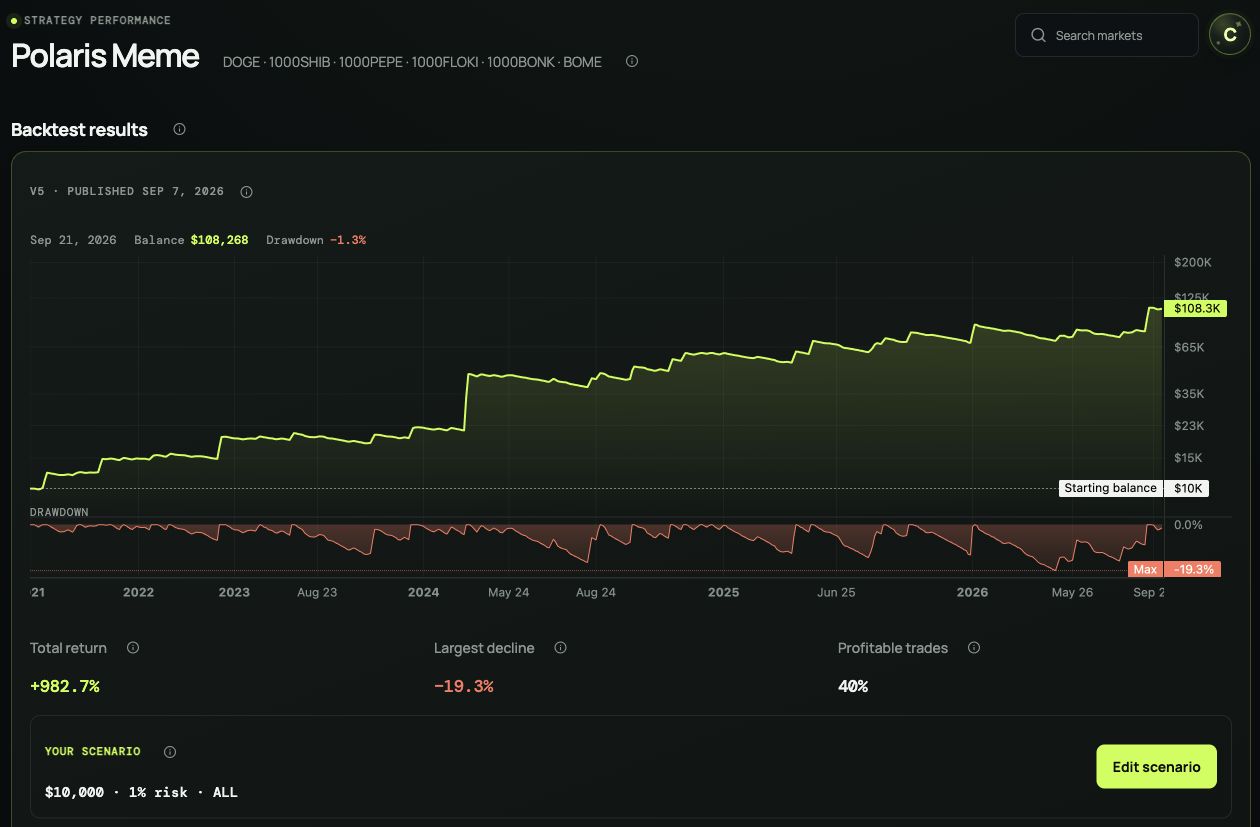Select the Max drawdown -19.3% marker
Screen dimensions: 1260x827
pyautogui.click(x=1174, y=569)
